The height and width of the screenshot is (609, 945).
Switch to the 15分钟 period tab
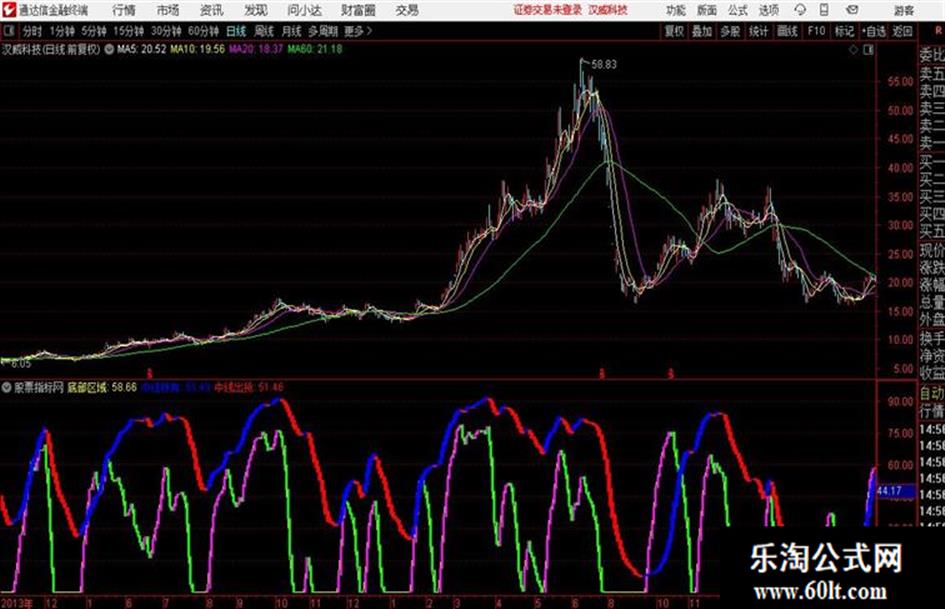coord(128,31)
